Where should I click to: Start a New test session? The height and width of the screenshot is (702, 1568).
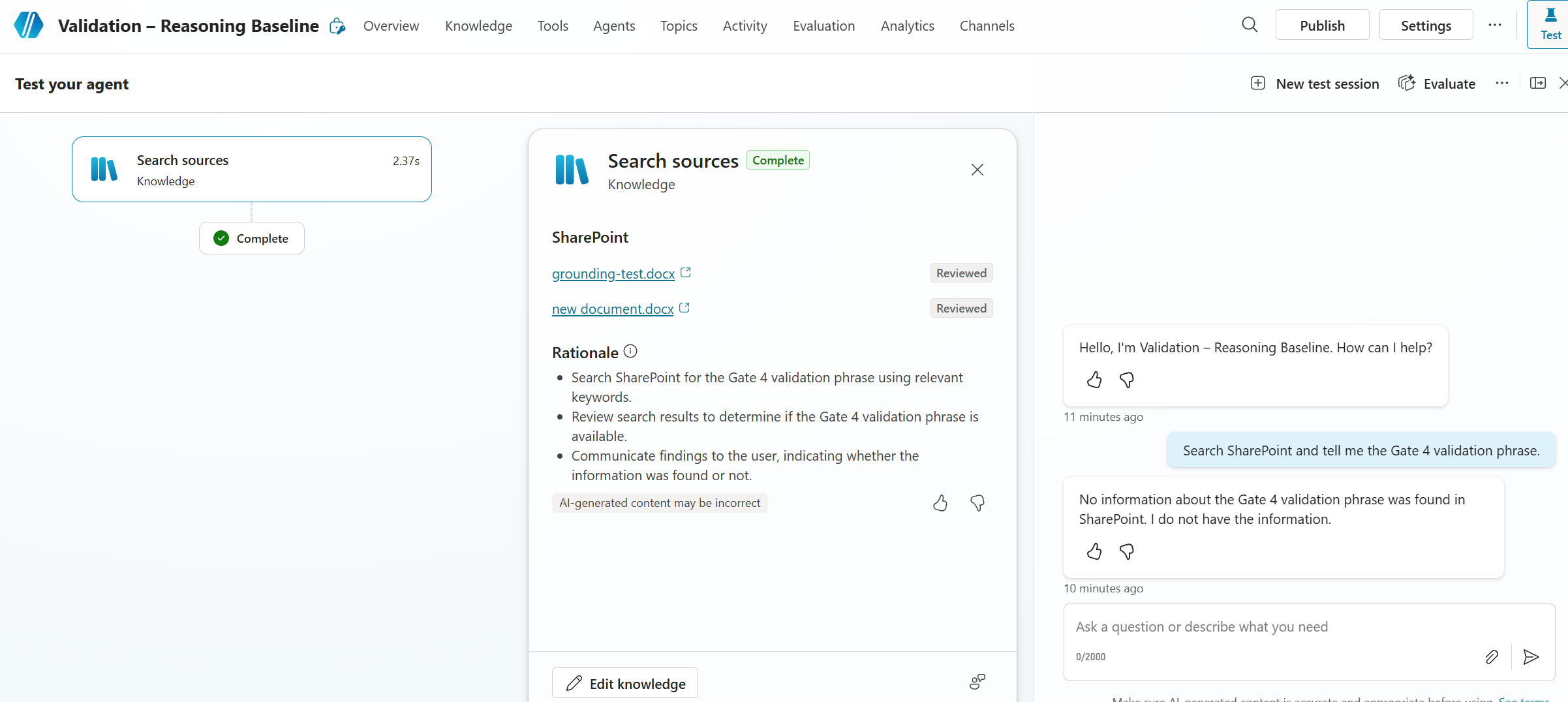(1315, 84)
